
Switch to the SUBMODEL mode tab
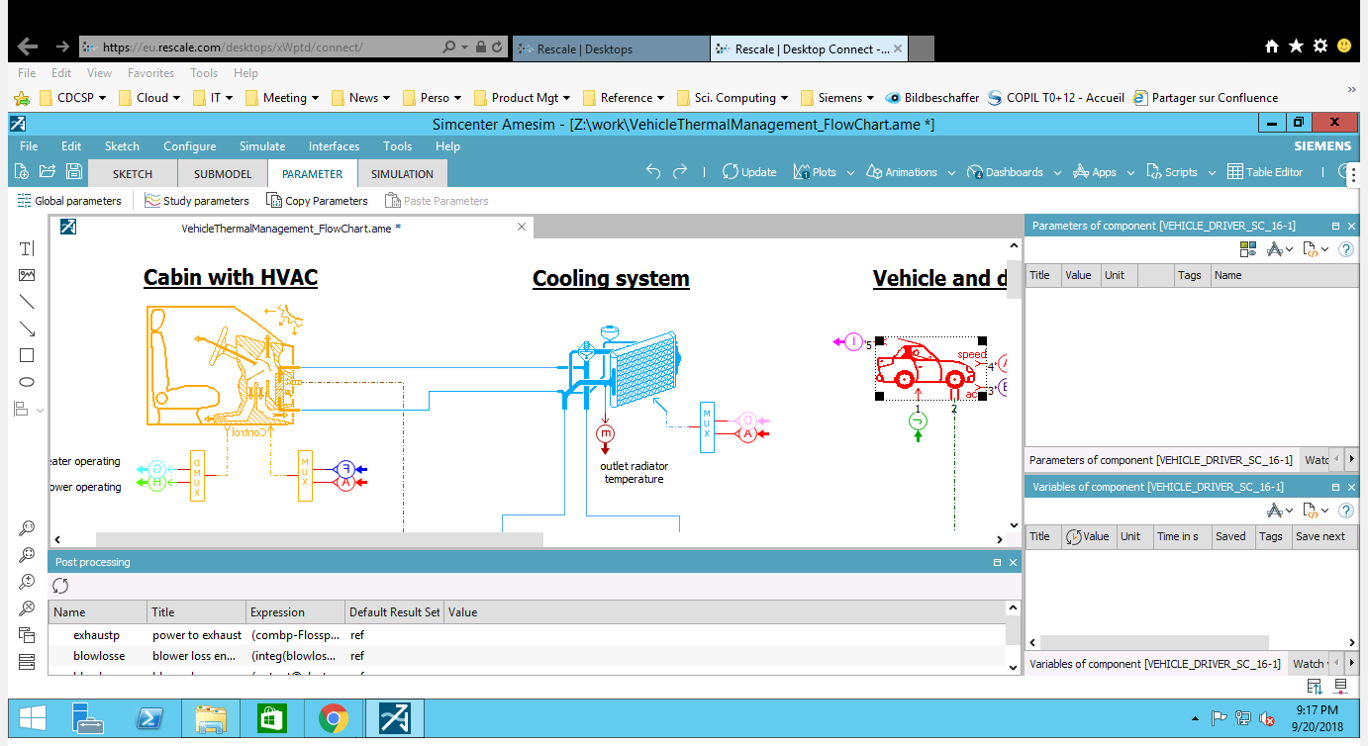pyautogui.click(x=222, y=174)
